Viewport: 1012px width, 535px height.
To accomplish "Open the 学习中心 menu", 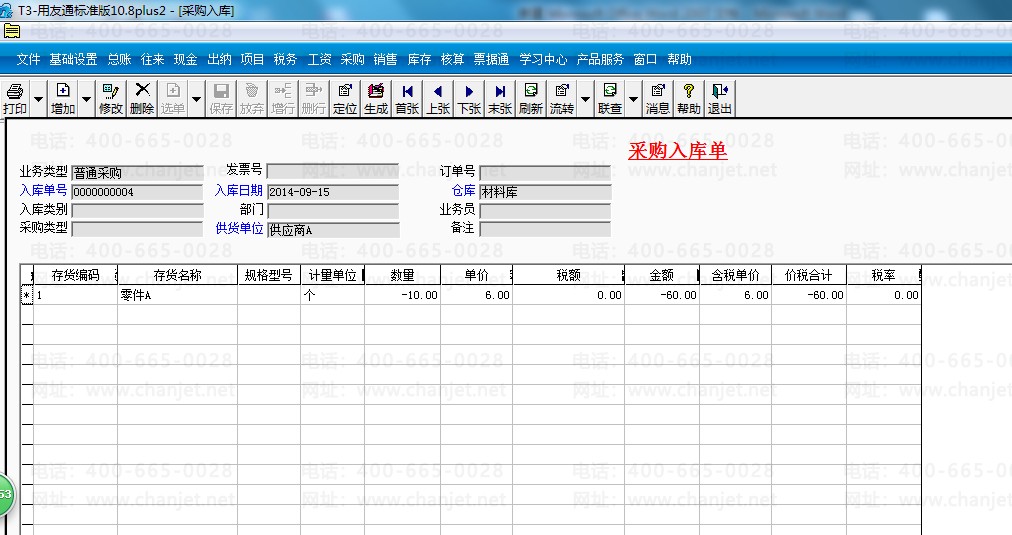I will (x=543, y=59).
